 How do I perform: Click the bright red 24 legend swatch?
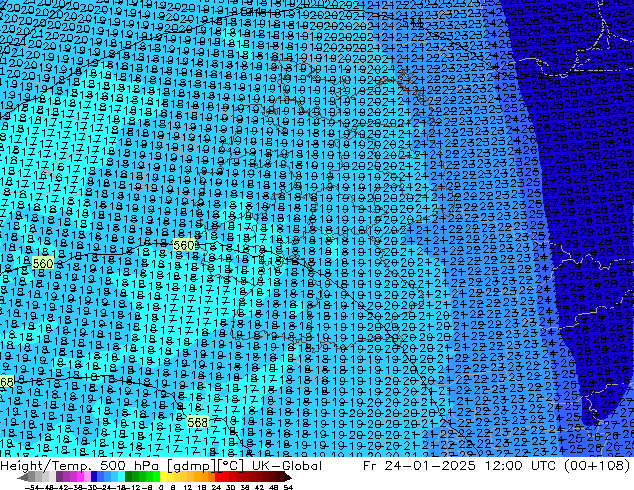pos(219,477)
